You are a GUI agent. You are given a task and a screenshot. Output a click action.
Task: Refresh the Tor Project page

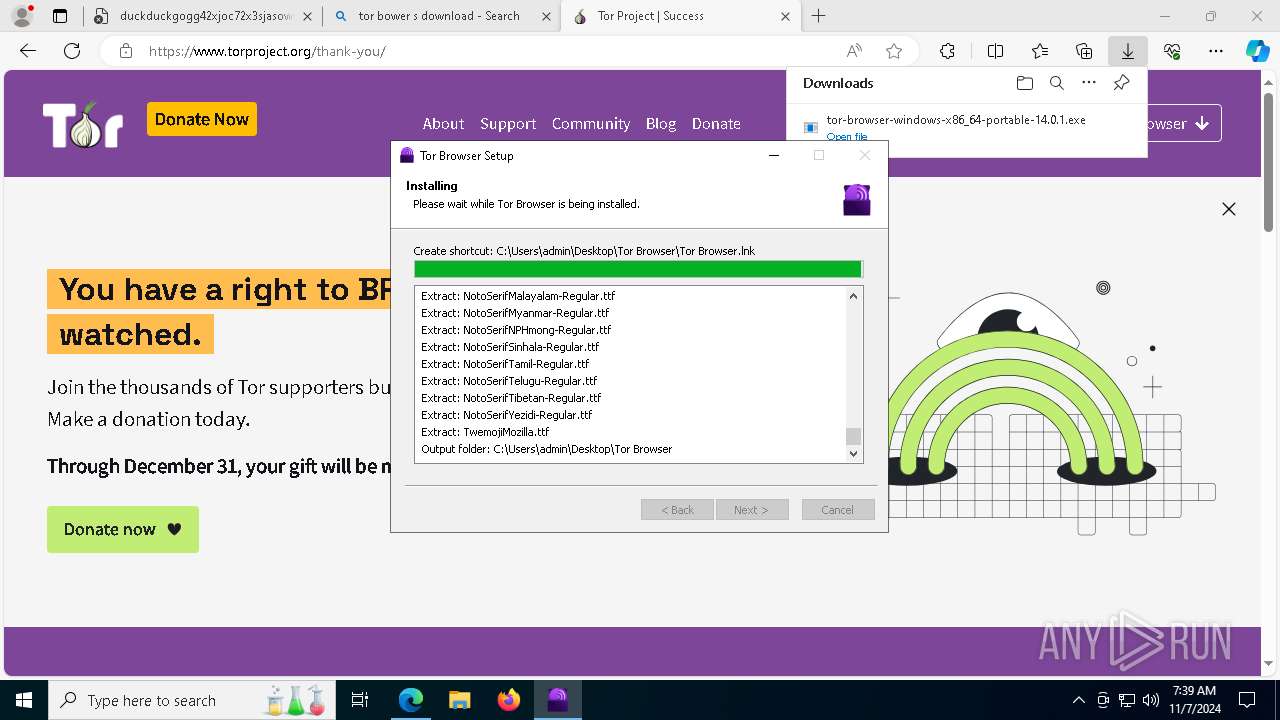pyautogui.click(x=72, y=51)
